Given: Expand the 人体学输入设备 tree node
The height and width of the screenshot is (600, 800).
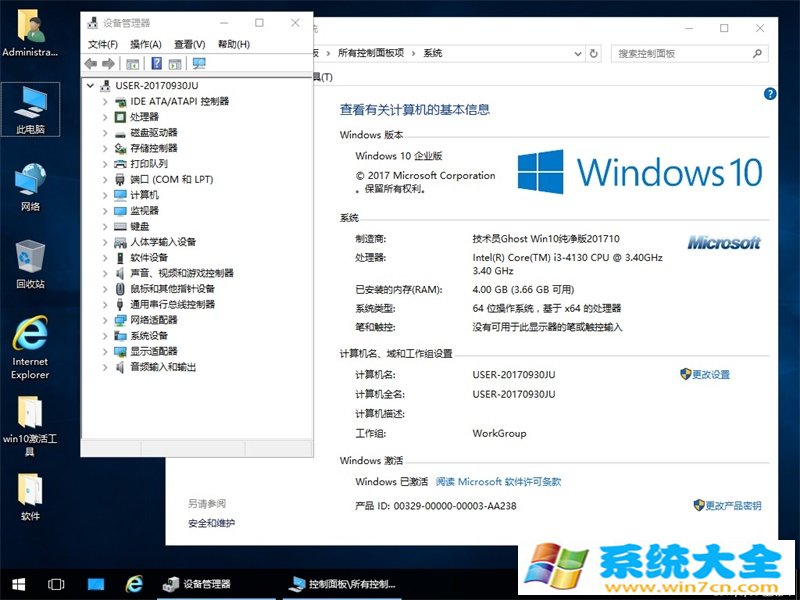Looking at the screenshot, I should [x=105, y=242].
